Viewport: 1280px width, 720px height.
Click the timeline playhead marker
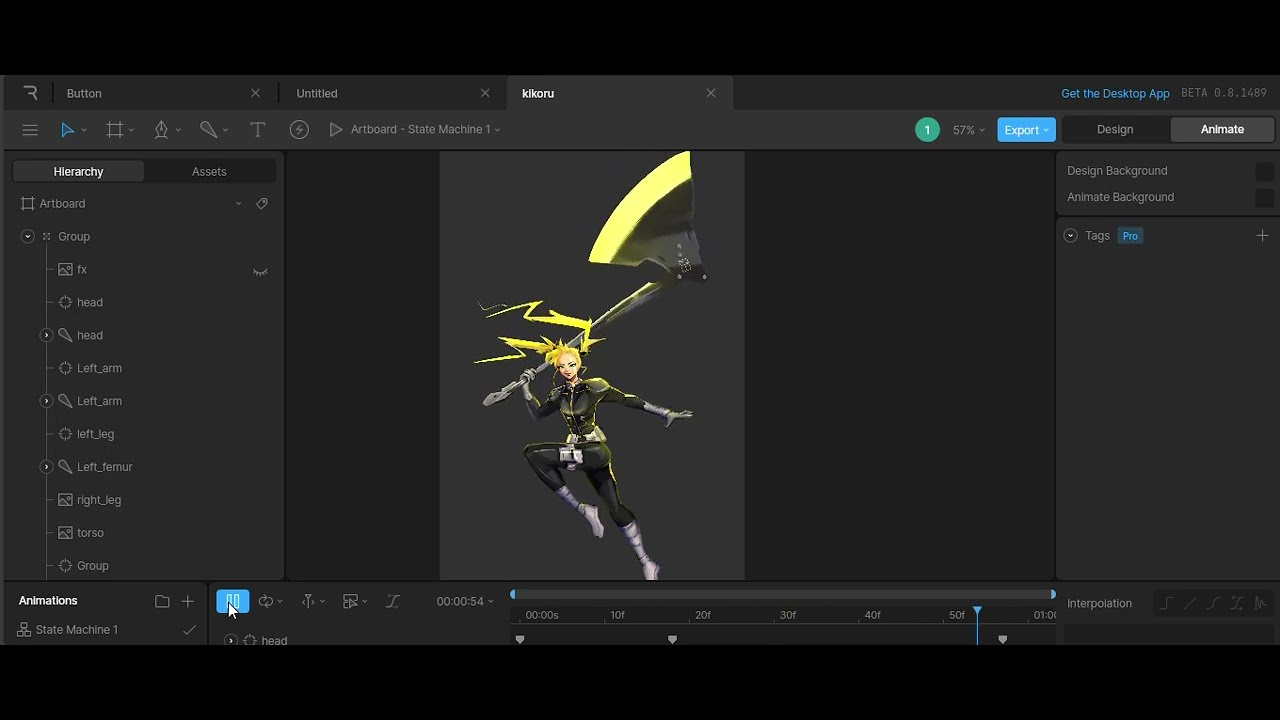(x=977, y=611)
